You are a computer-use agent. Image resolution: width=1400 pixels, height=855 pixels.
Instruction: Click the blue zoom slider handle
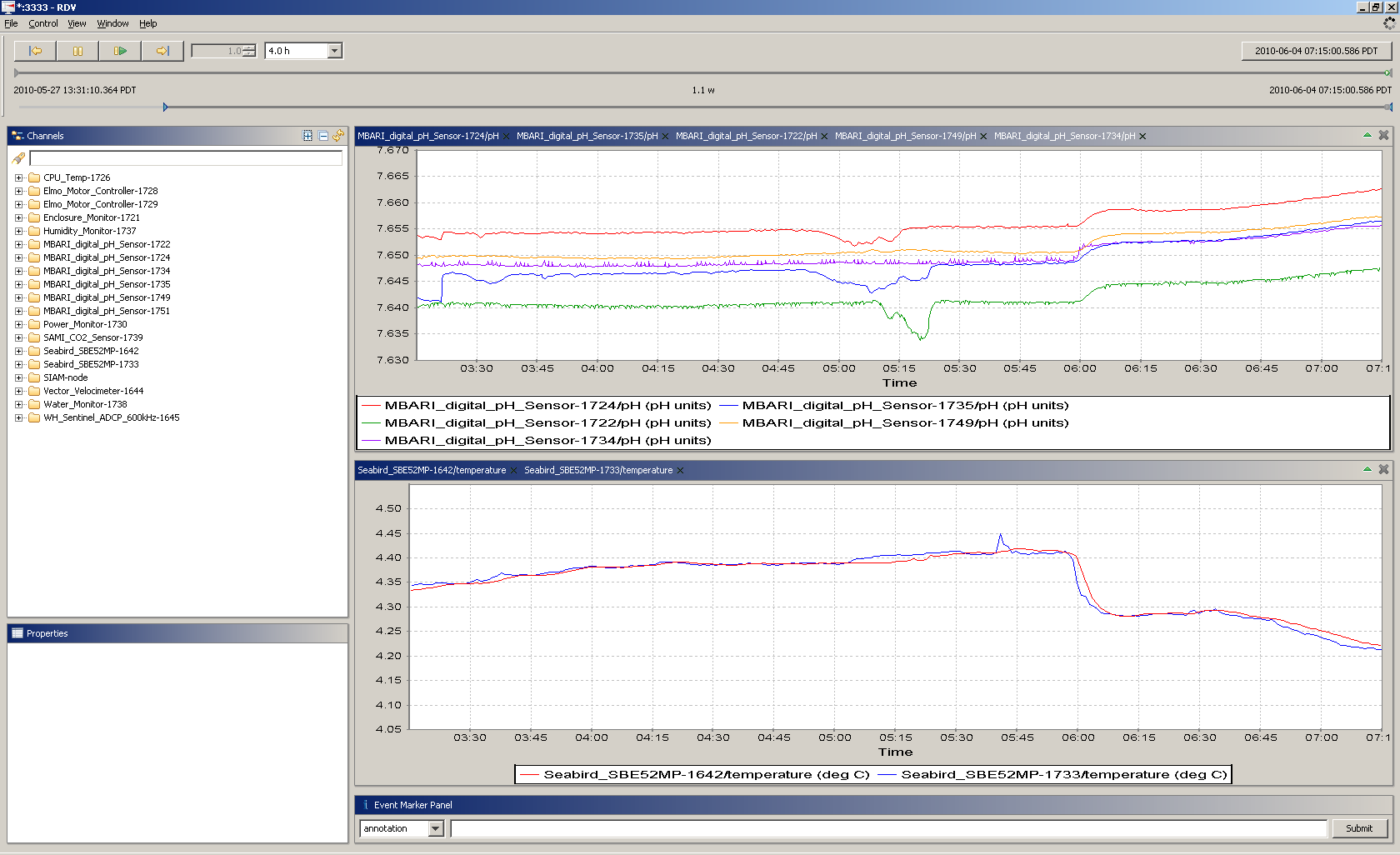click(165, 107)
